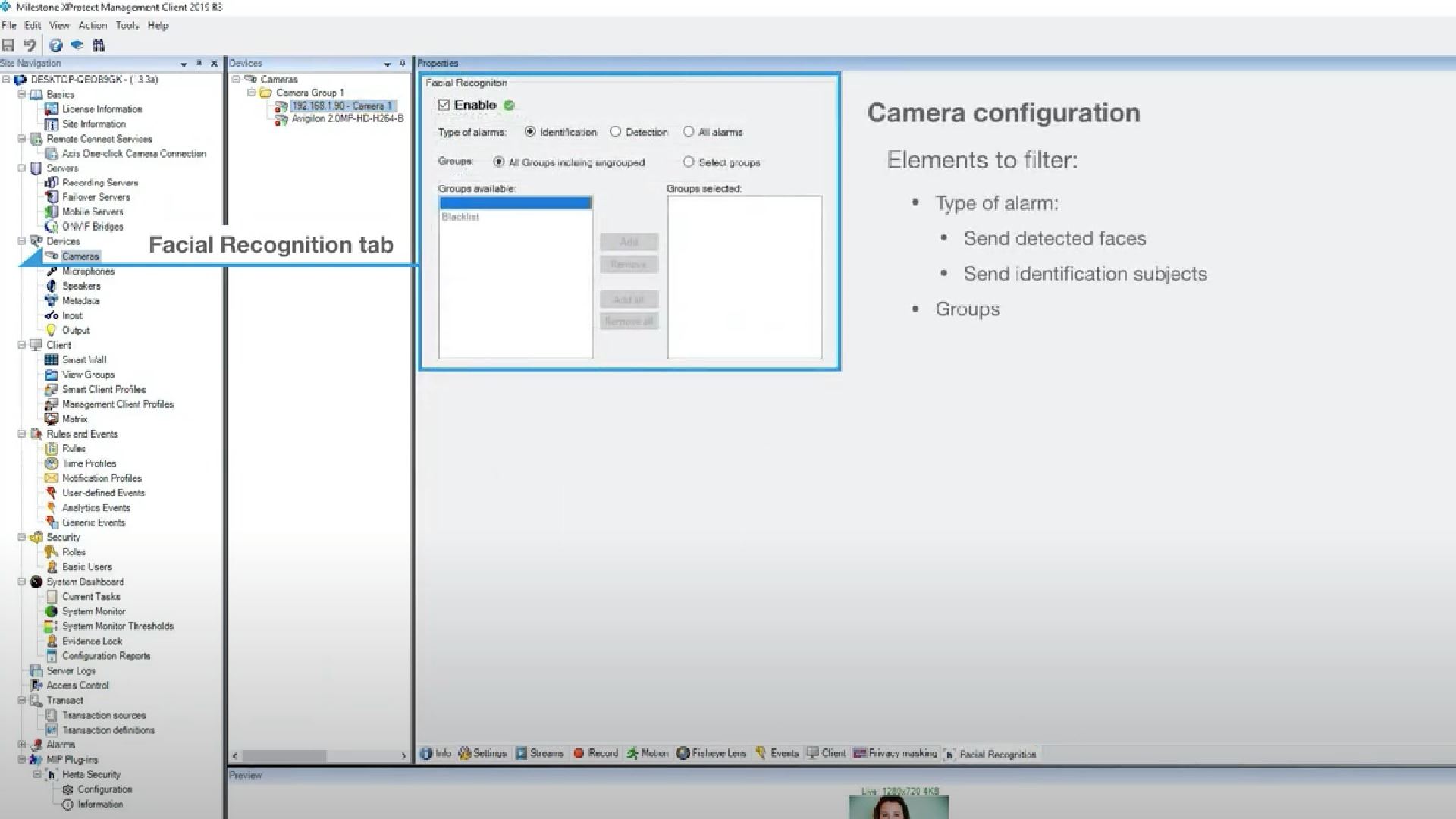This screenshot has width=1456, height=819.
Task: Select the All Groups including ungrouped radio button
Action: tap(498, 162)
